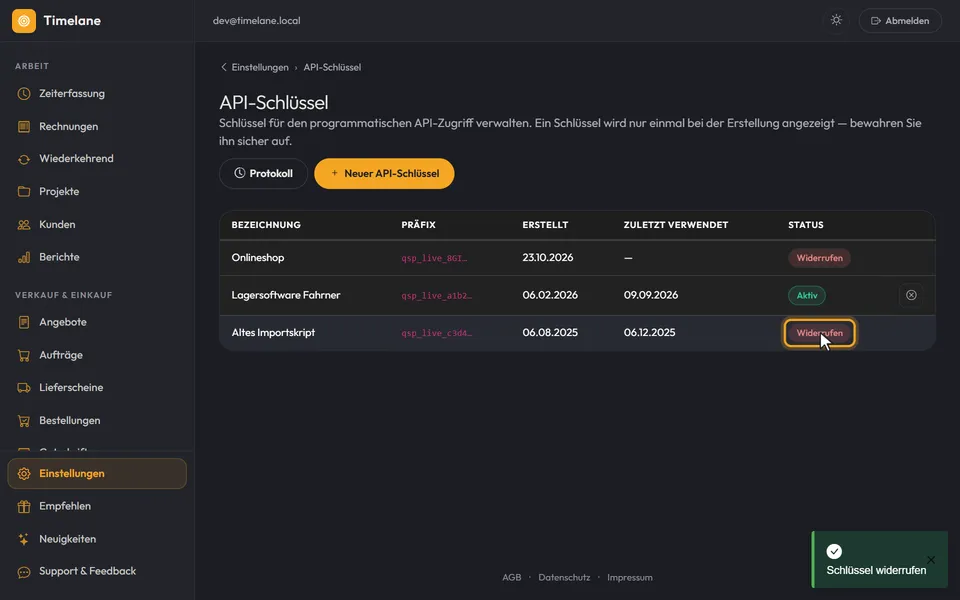
Task: Click the 09.09.2026 last used date
Action: tap(651, 295)
